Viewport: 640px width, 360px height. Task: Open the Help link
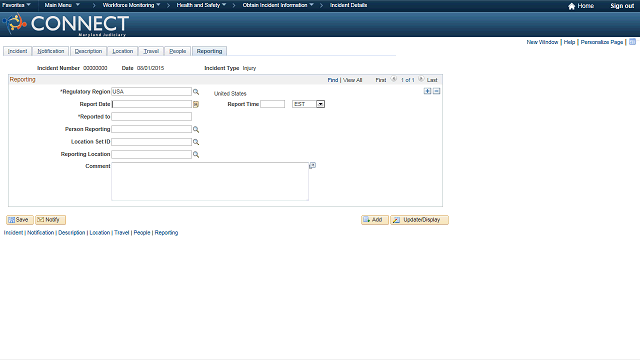569,42
